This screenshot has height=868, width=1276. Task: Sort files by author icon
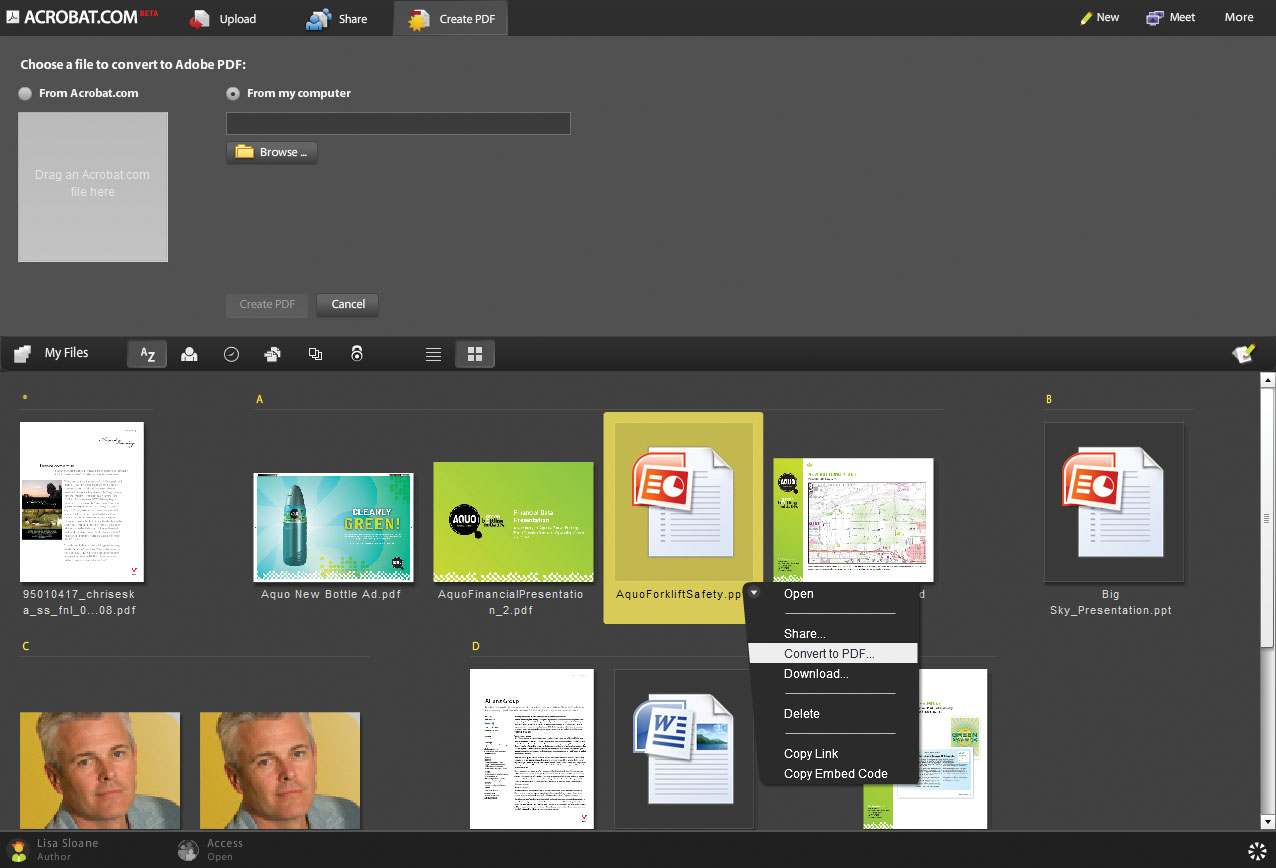[189, 354]
